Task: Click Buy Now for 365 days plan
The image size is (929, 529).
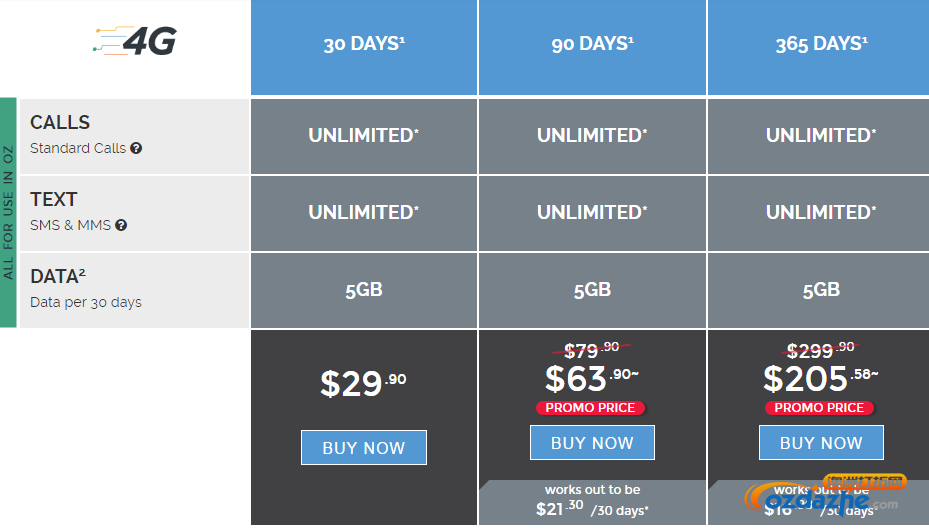Action: click(821, 443)
